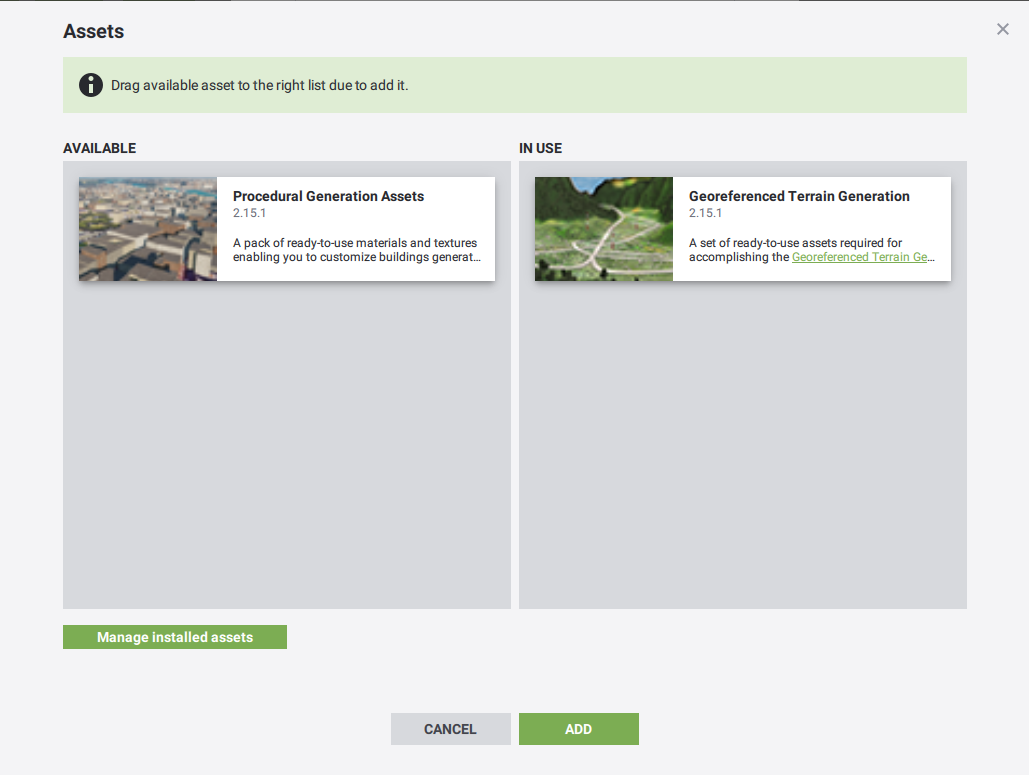Click the AVAILABLE column heading

(x=99, y=148)
